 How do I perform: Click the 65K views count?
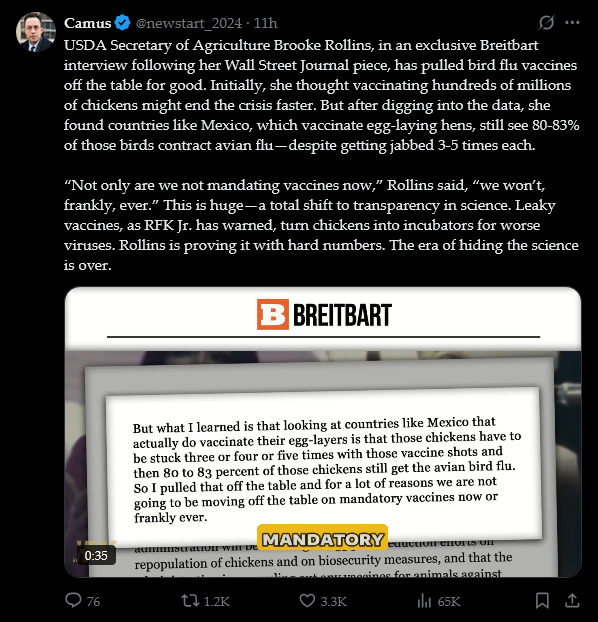449,601
